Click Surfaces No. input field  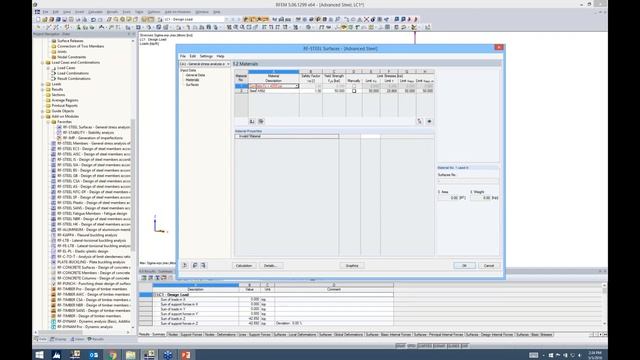(468, 180)
